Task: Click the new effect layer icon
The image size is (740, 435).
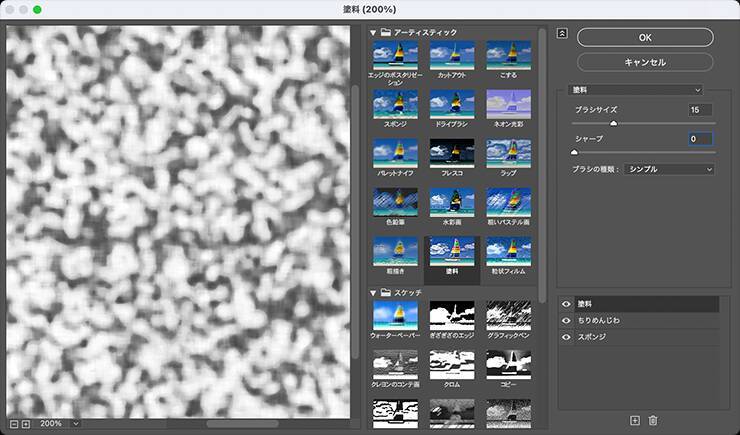Action: (634, 420)
